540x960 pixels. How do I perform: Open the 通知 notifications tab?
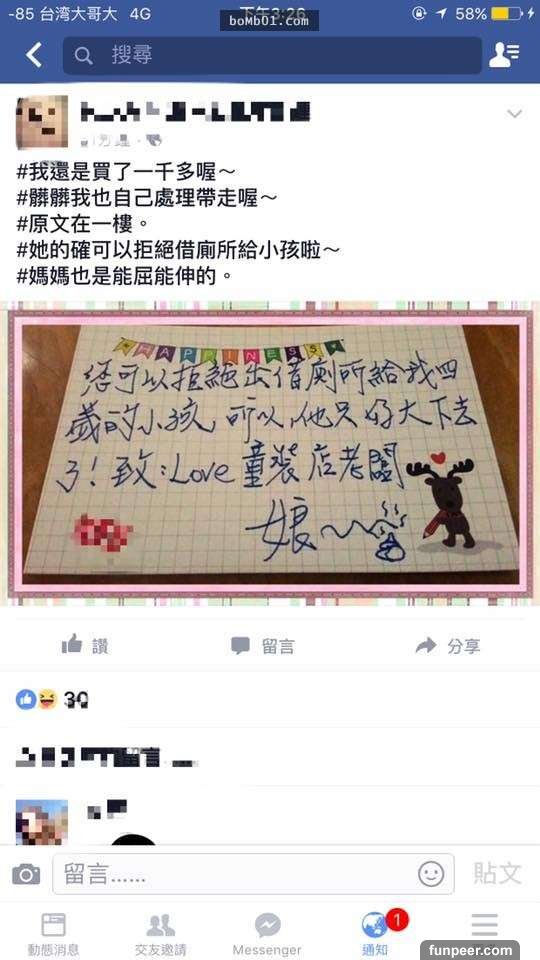[x=375, y=934]
